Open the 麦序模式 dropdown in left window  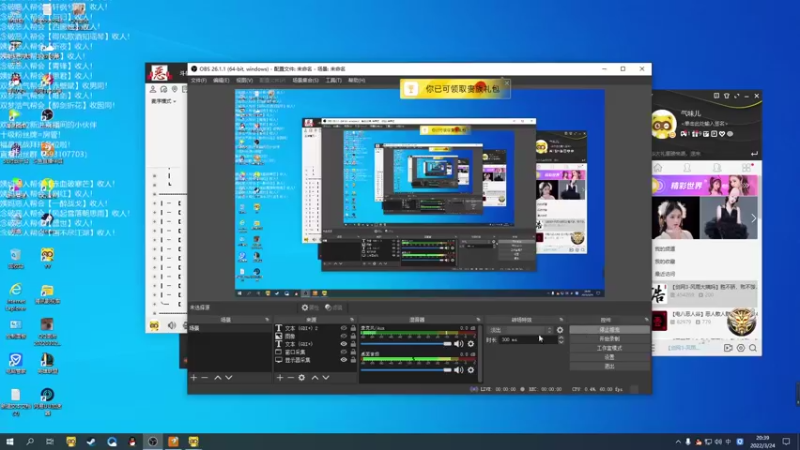click(x=163, y=101)
